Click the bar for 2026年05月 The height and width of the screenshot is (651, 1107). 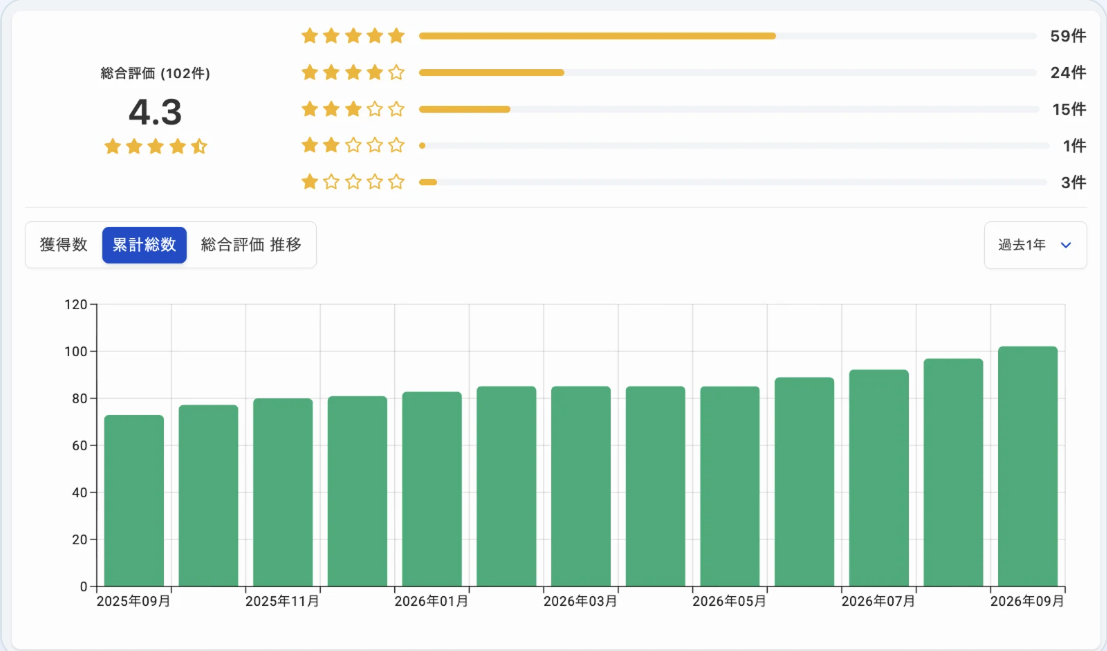point(730,486)
